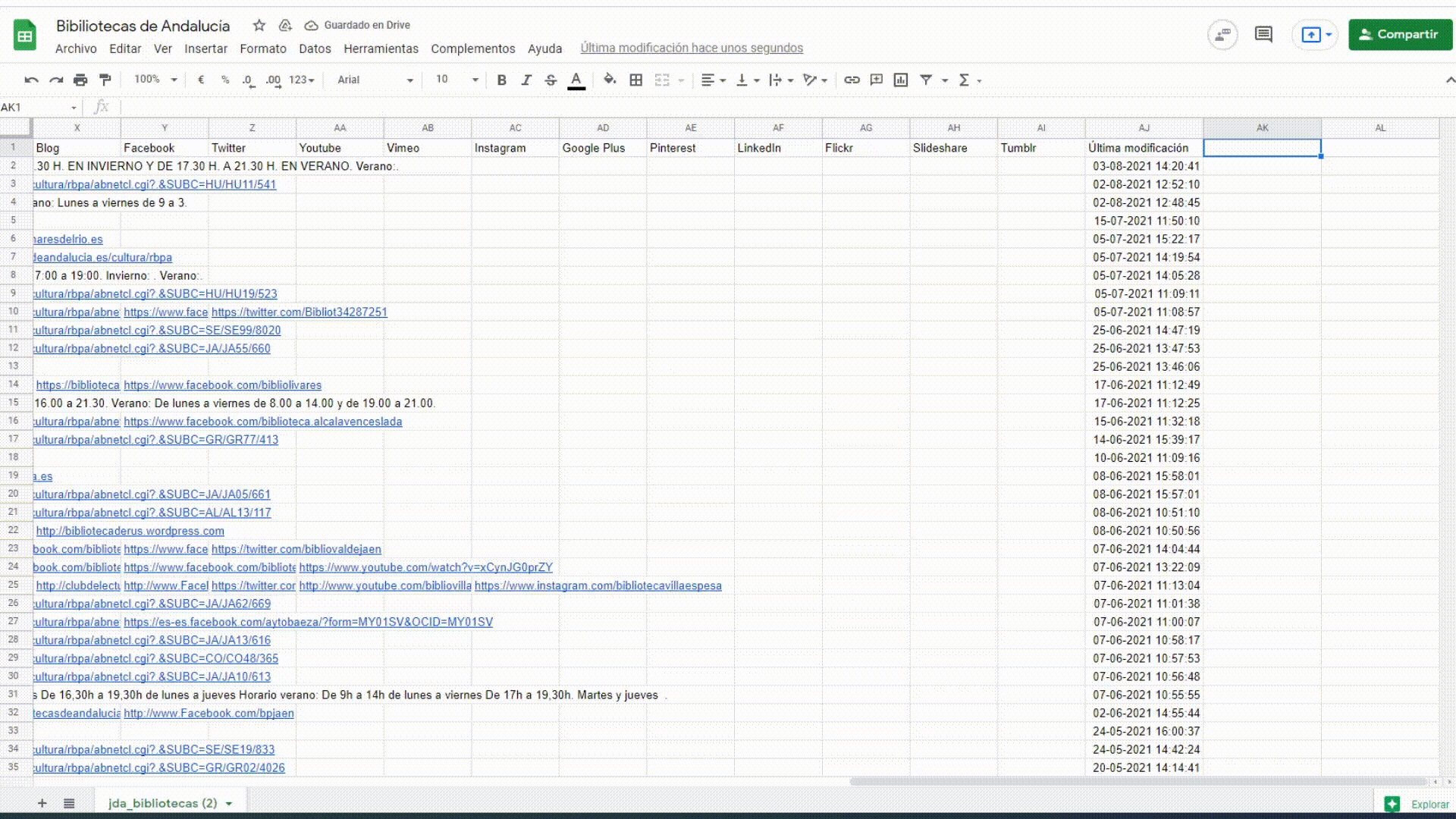Open the Archivo menu
1456x819 pixels.
tap(76, 49)
